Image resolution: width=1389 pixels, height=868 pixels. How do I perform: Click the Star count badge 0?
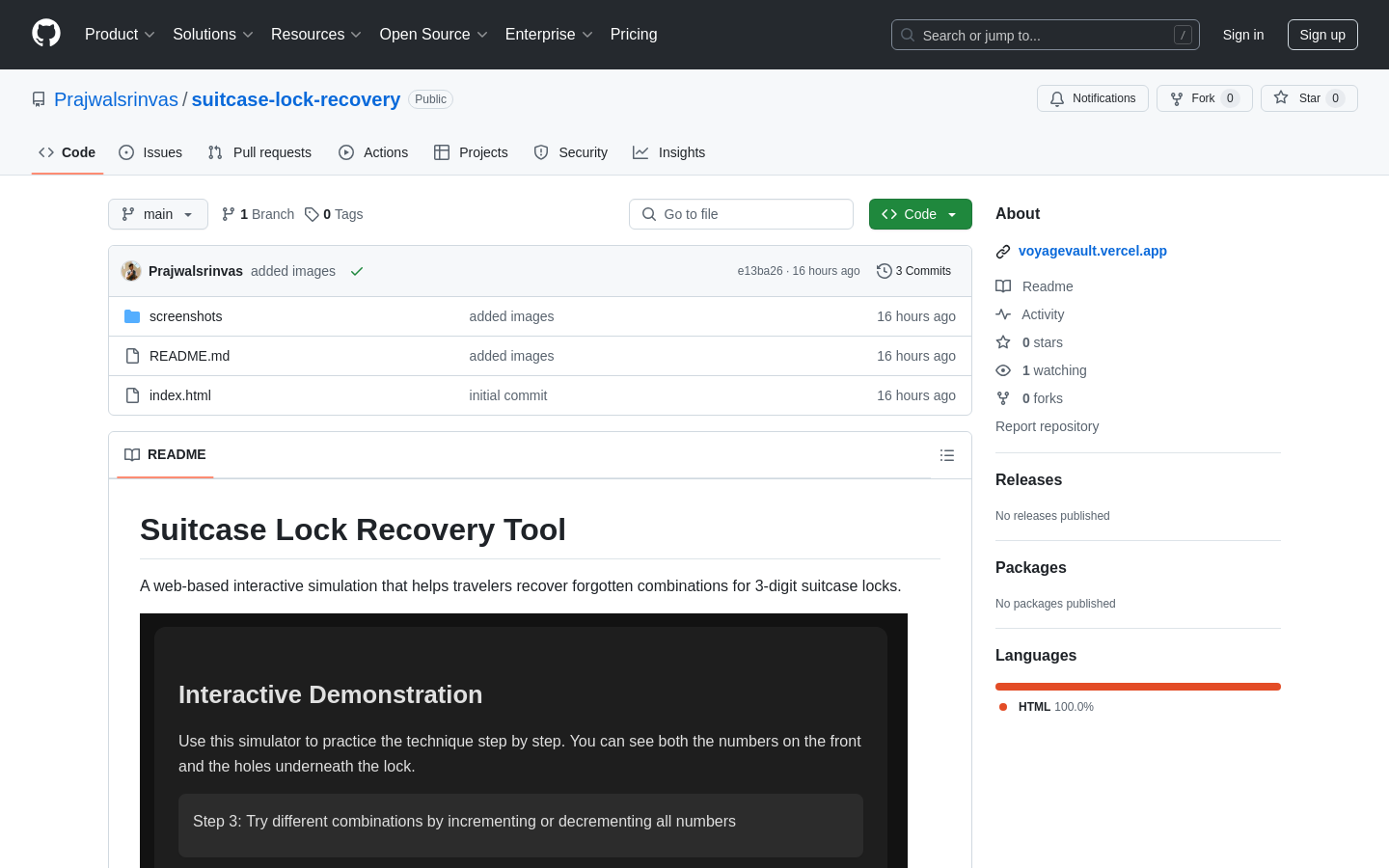(1335, 98)
